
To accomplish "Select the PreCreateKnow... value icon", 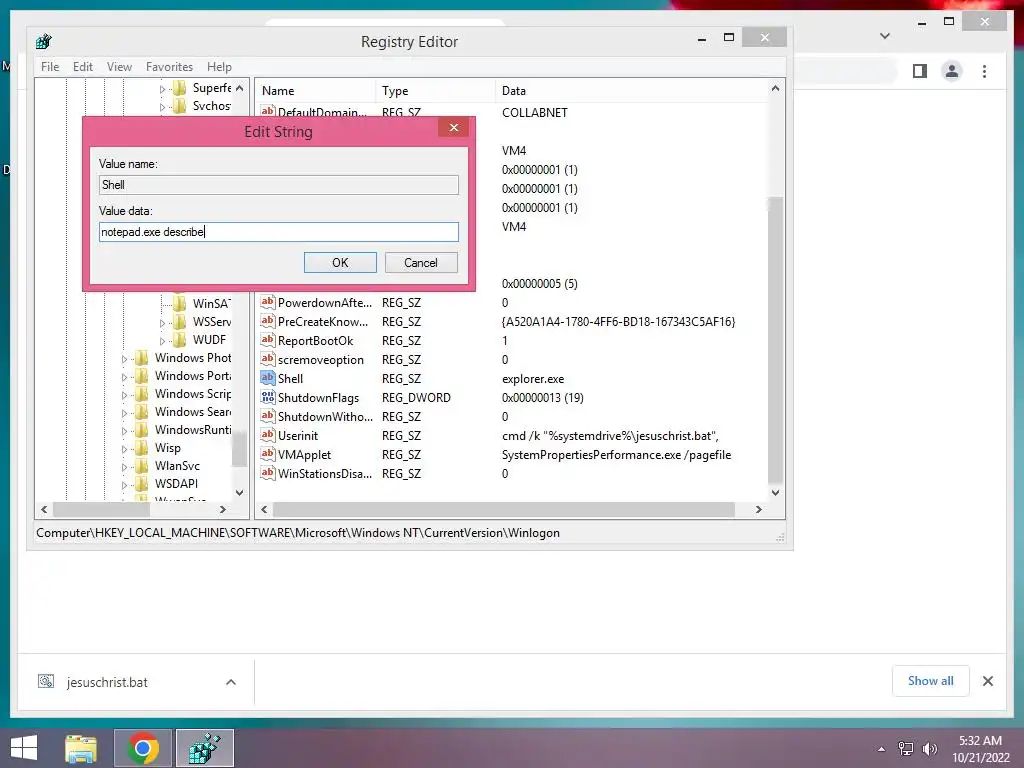I will 267,321.
